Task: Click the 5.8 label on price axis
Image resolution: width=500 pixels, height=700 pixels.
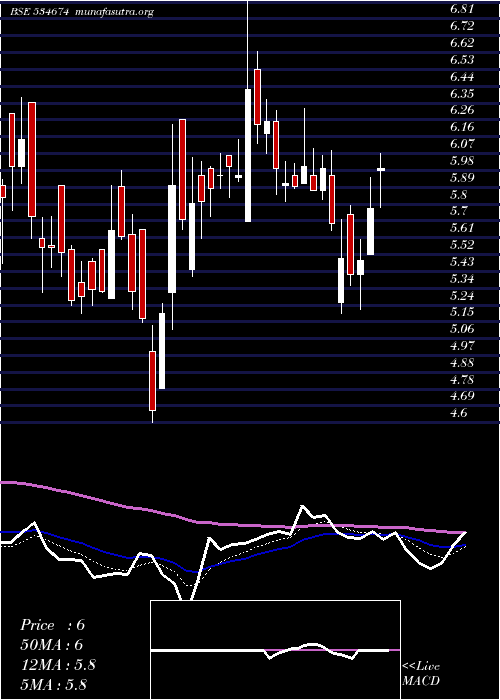Action: click(x=458, y=195)
